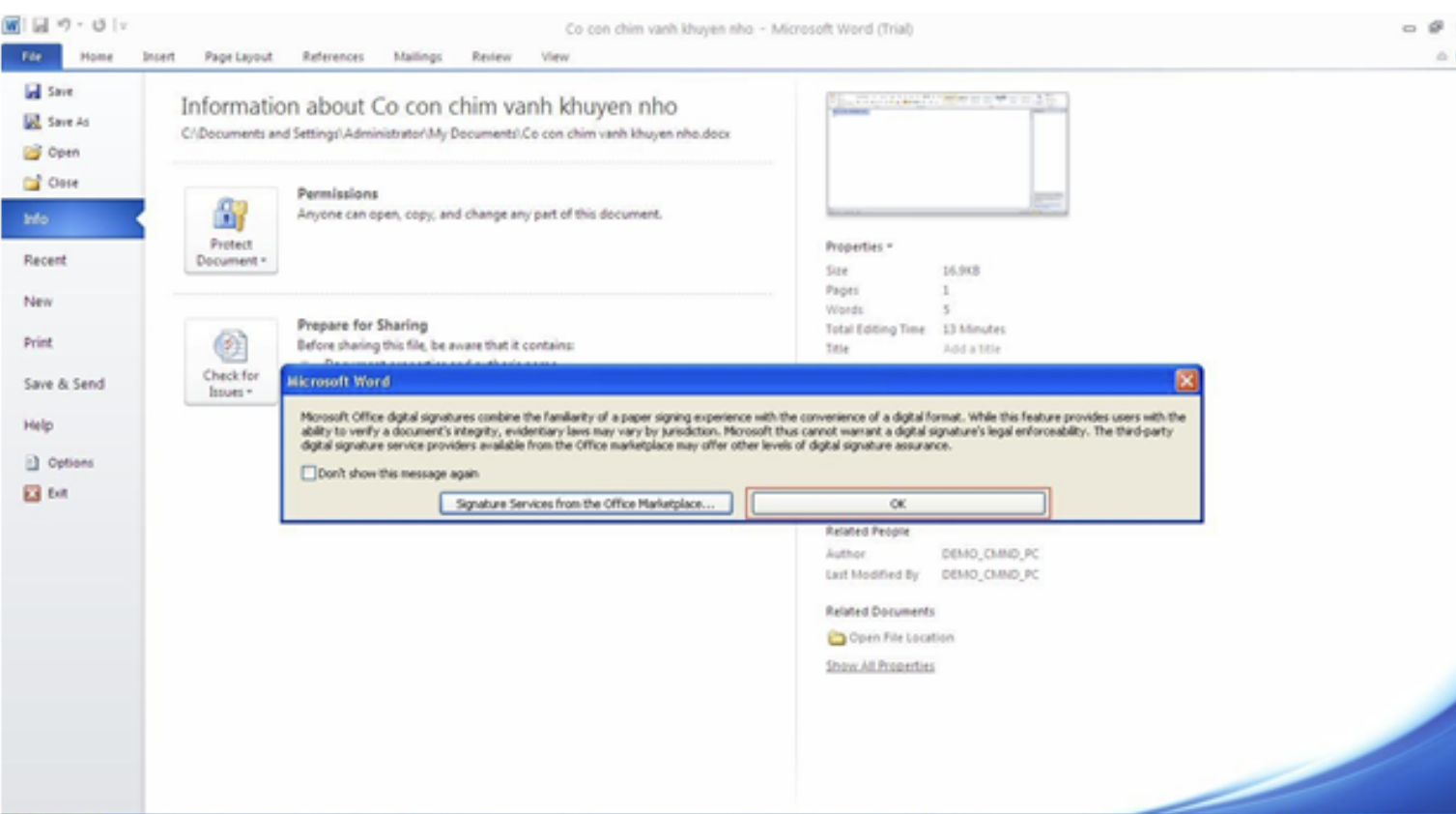Click Signature Services from the Office Marketplace button
Screen dimensions: 1456x814
[585, 504]
